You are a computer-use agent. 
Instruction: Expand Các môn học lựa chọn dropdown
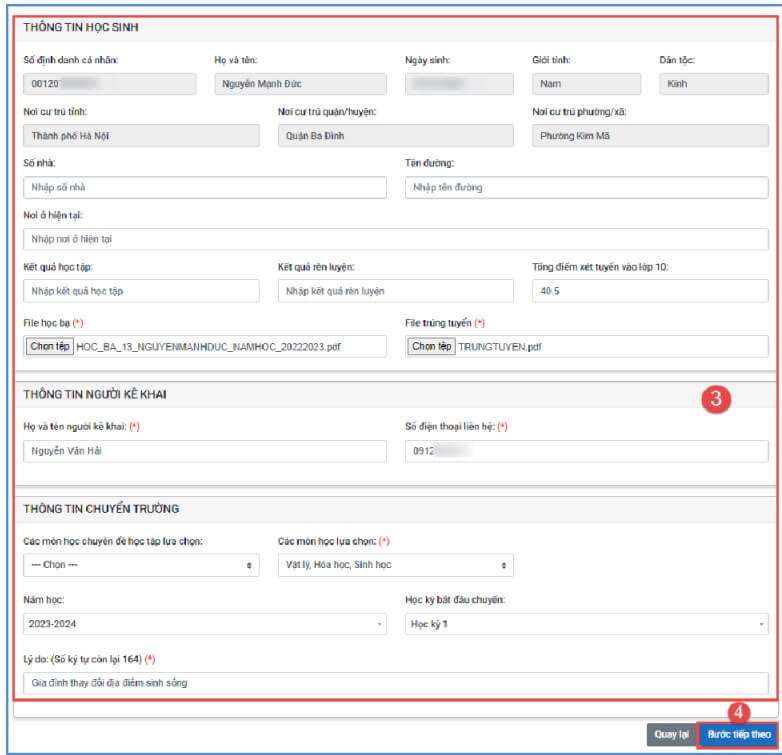tap(395, 566)
